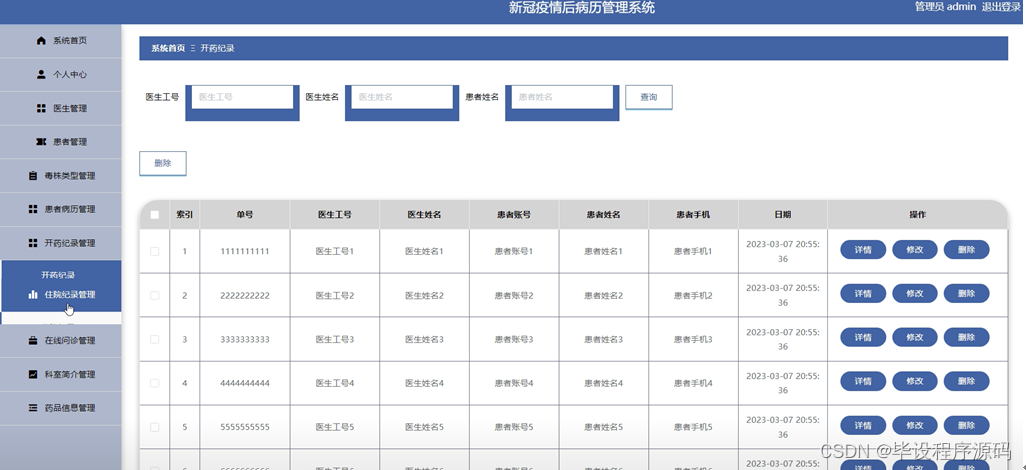
Task: Click the grid icon beside 患者病历管理
Action: 33,209
